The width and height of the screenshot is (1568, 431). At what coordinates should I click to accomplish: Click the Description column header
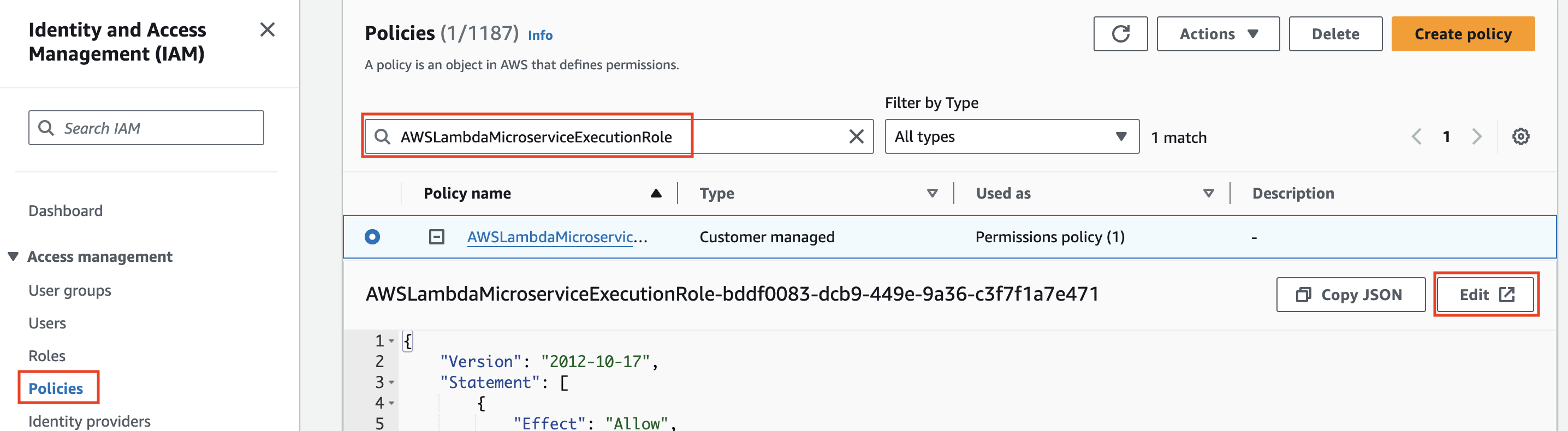[1293, 193]
